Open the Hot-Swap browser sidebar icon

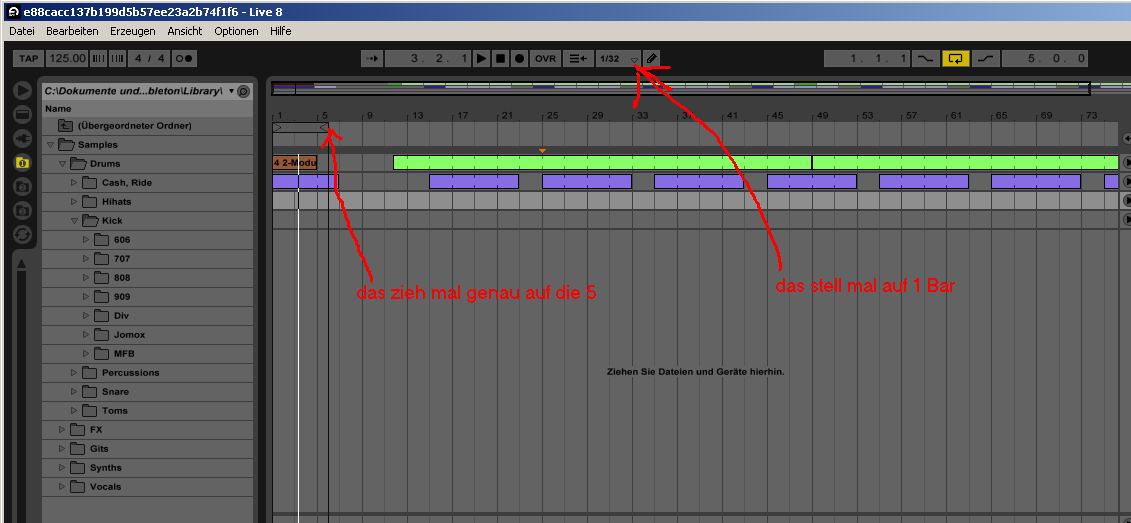pos(22,234)
